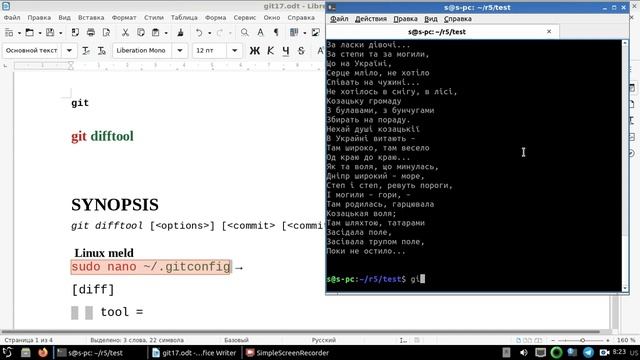Click the volume speaker tray icon
Viewport: 640px width, 360px height.
(523, 353)
